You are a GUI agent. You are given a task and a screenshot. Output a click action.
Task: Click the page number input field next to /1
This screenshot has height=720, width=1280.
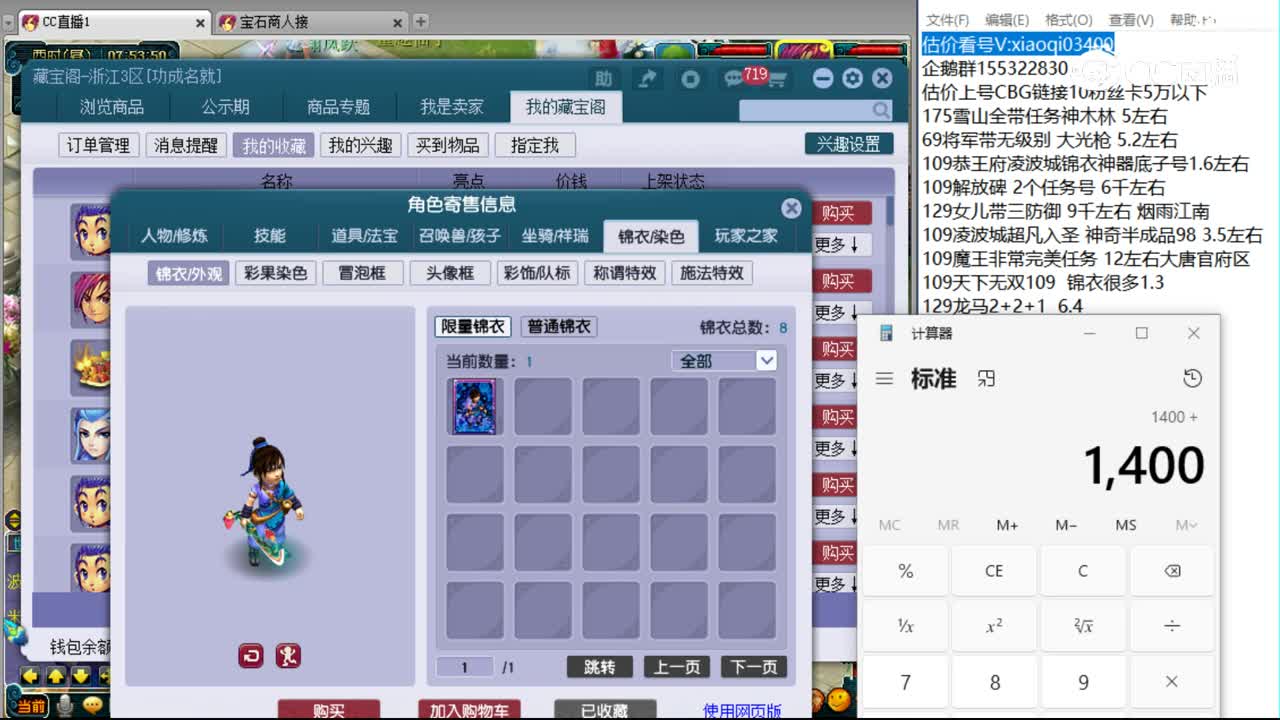[464, 667]
